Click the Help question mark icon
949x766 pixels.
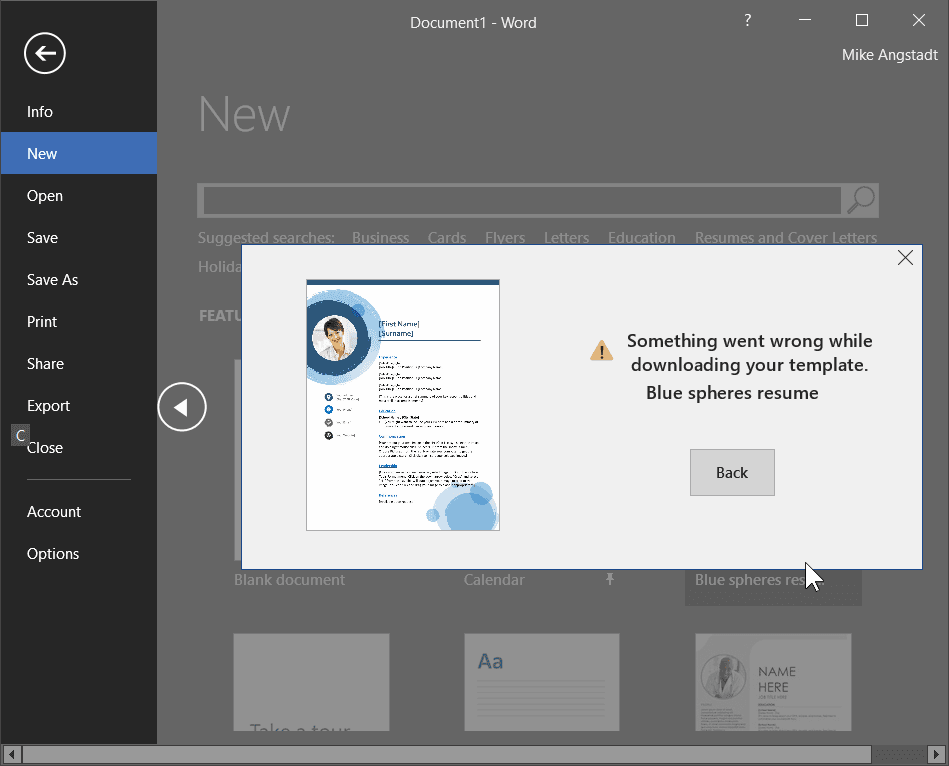coord(747,21)
